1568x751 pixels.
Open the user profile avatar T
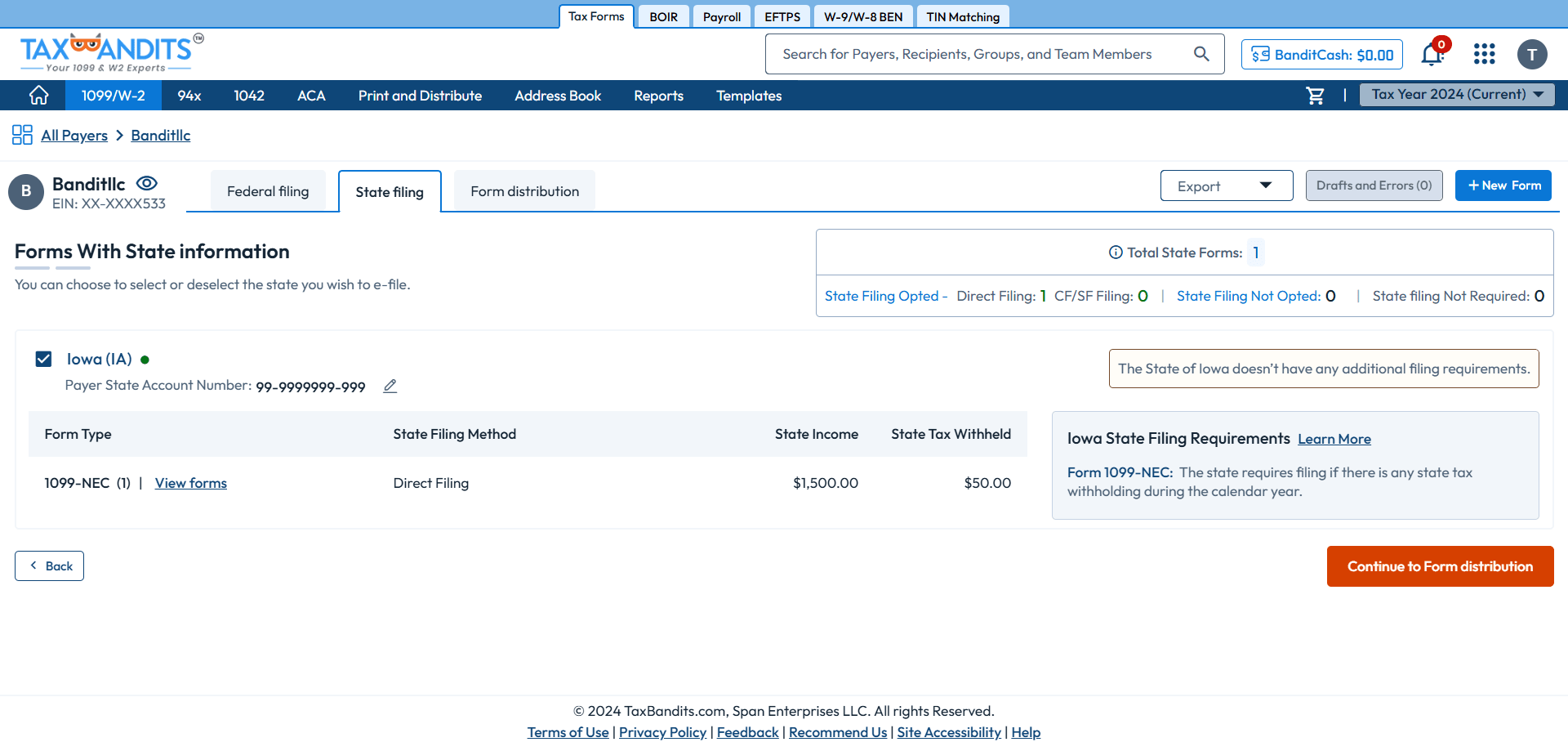tap(1532, 54)
